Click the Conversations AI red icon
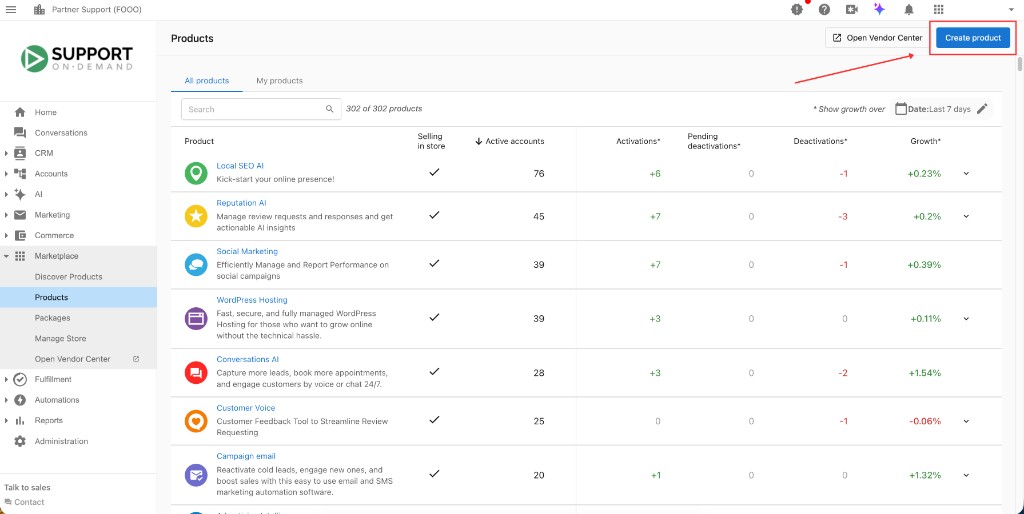Image resolution: width=1024 pixels, height=514 pixels. [196, 373]
